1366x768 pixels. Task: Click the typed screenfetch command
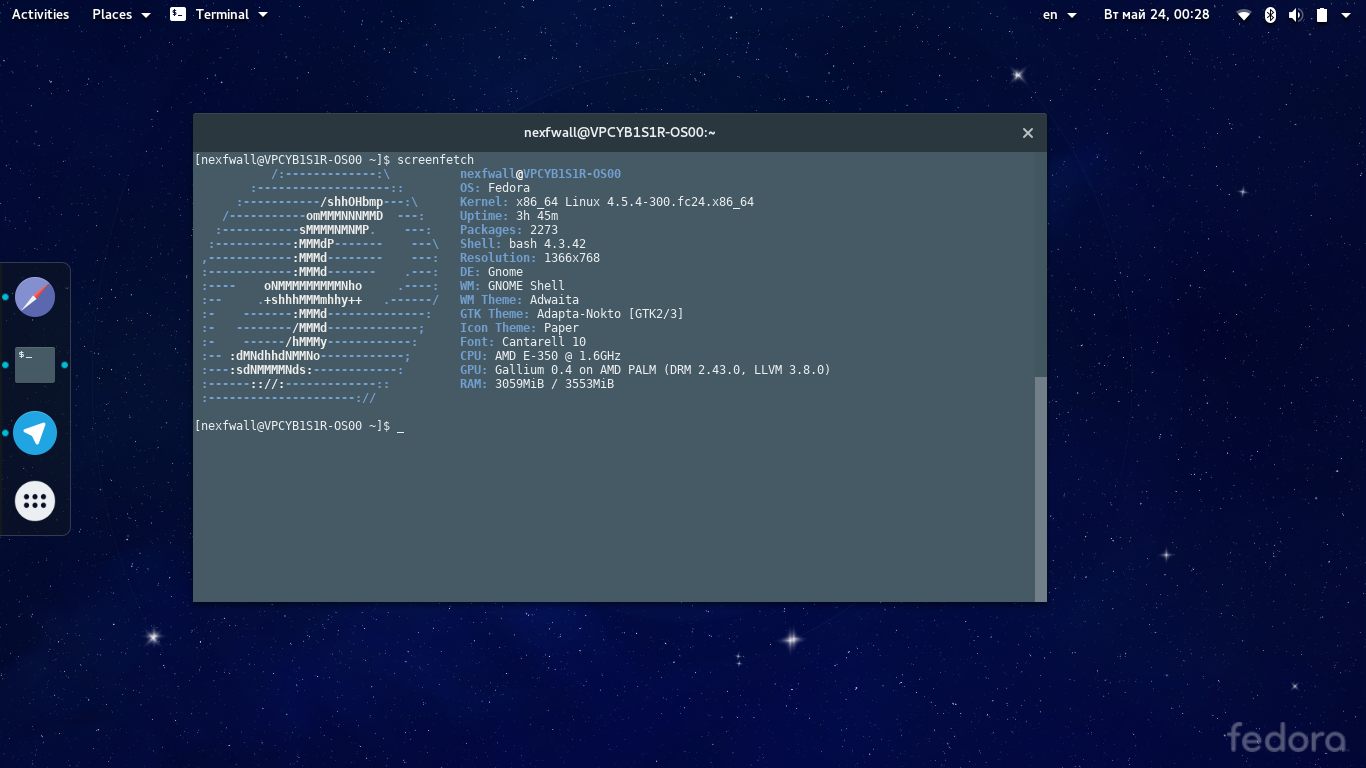[x=435, y=160]
